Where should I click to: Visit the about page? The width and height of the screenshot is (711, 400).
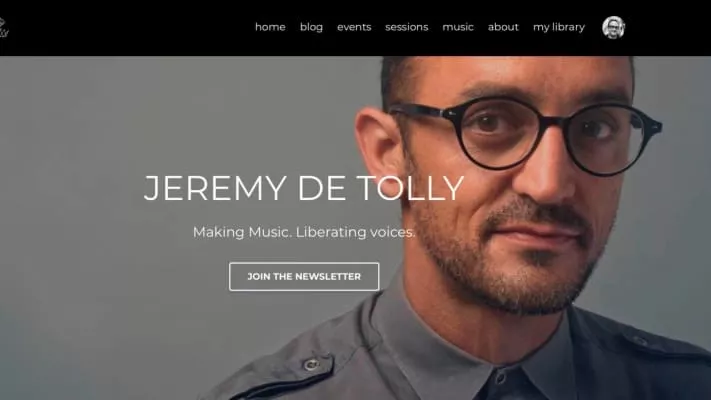tap(503, 27)
